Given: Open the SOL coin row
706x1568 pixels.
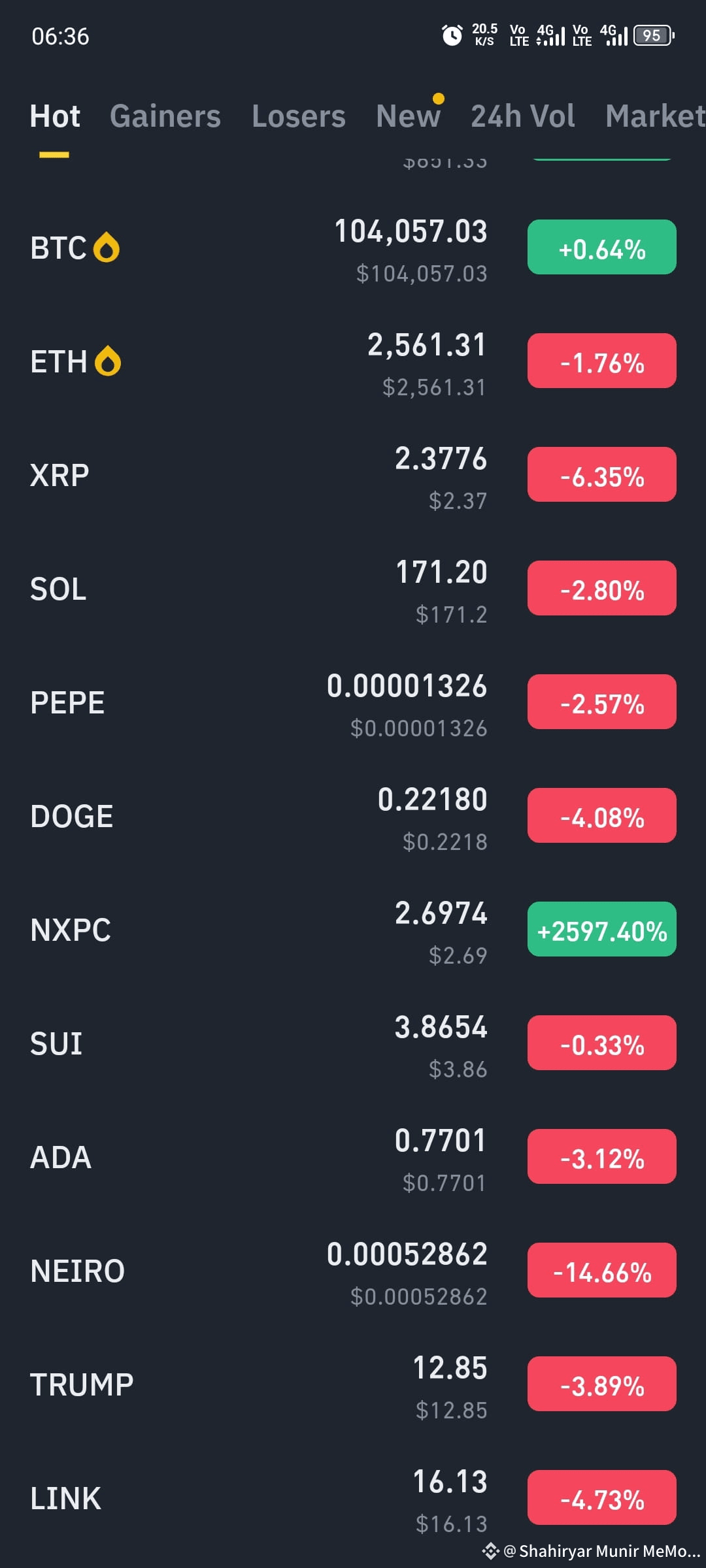Looking at the screenshot, I should coord(353,589).
